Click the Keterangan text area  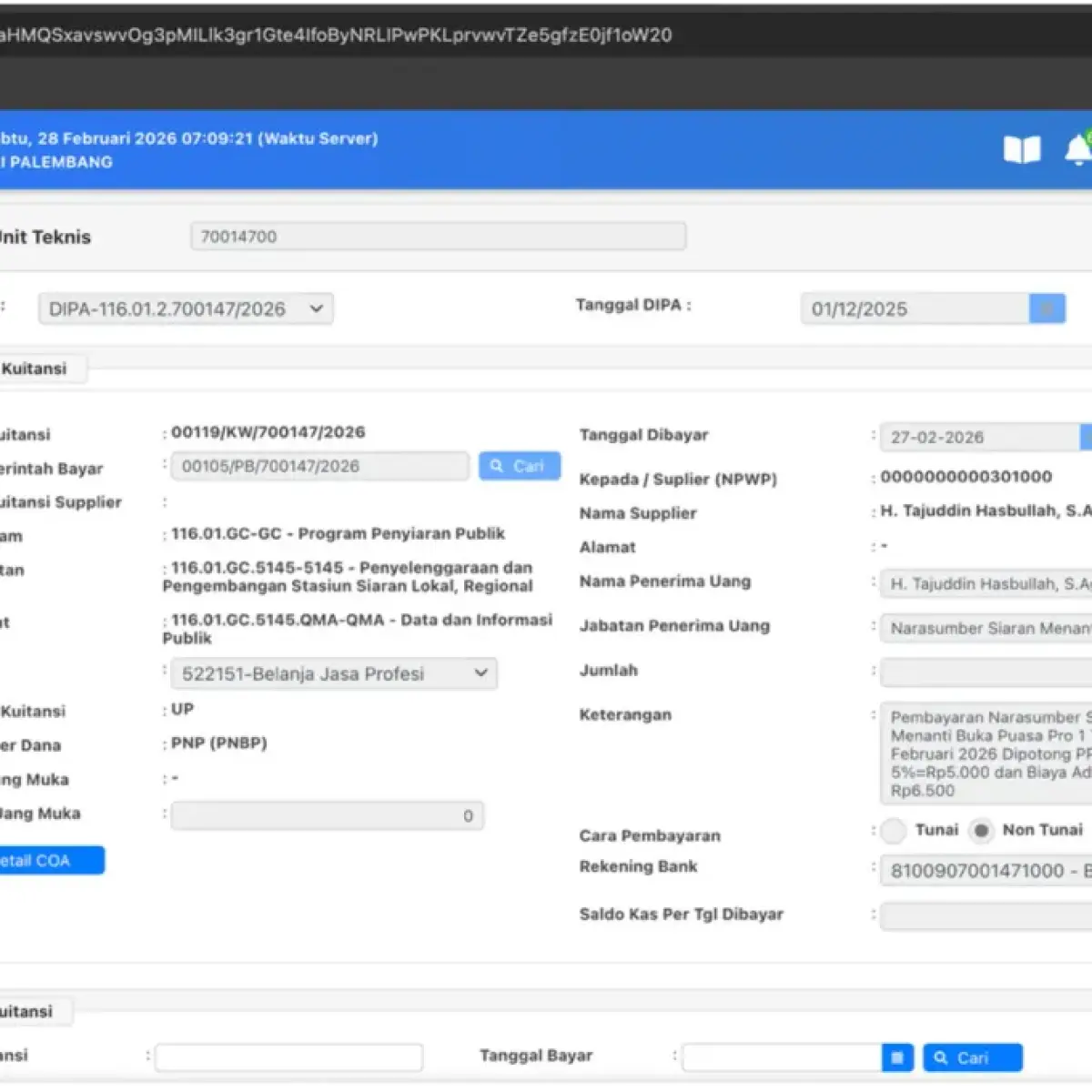coord(986,753)
